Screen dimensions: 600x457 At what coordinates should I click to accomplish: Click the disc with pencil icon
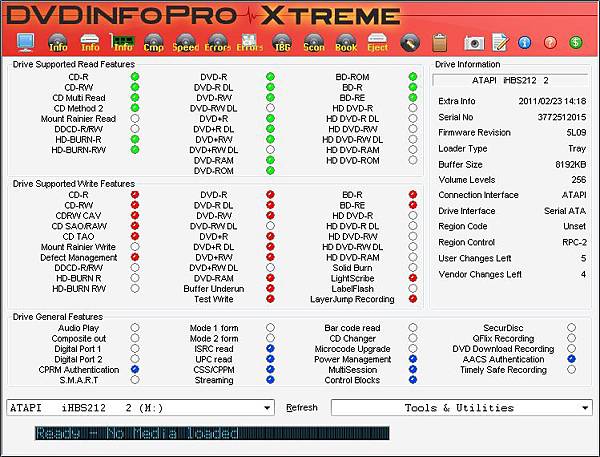(410, 42)
